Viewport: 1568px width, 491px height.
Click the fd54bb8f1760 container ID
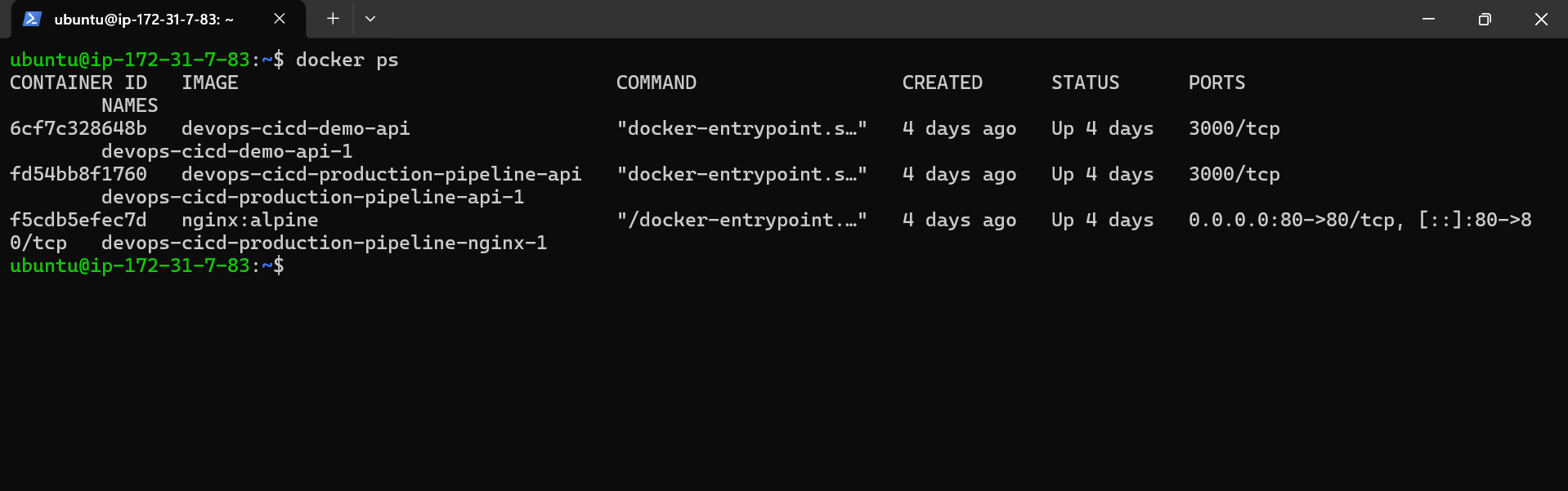point(78,174)
